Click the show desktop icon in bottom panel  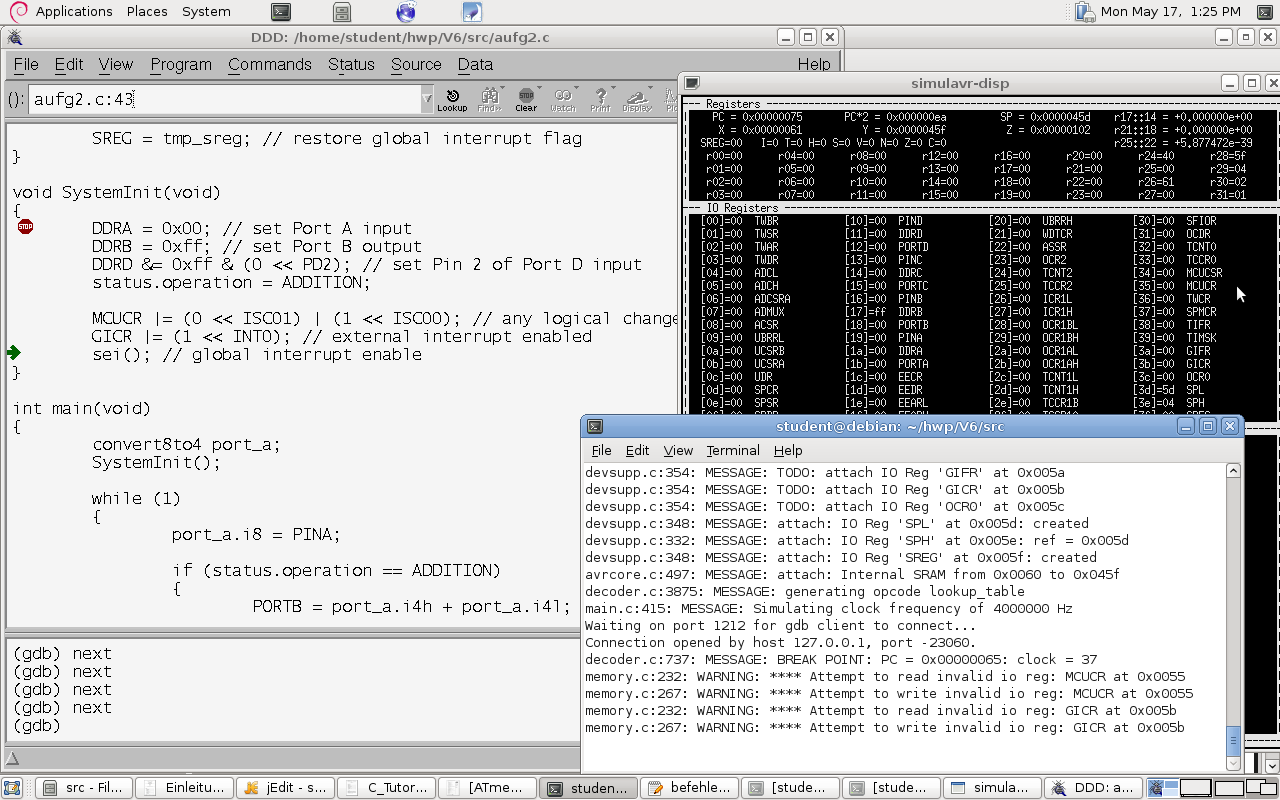[x=12, y=788]
